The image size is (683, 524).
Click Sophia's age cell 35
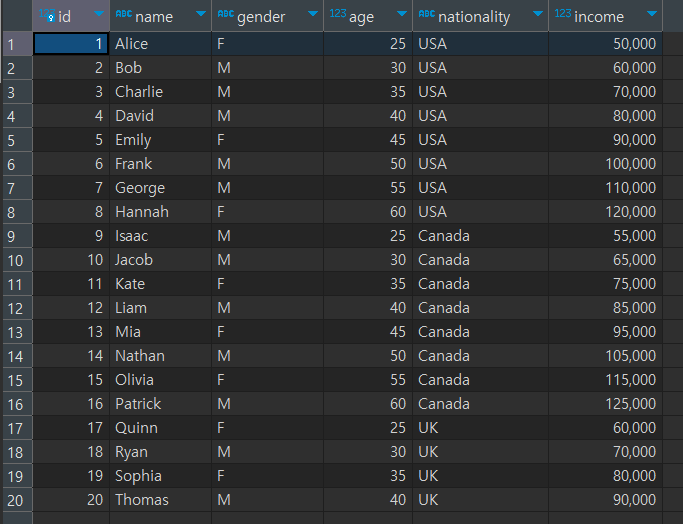[368, 476]
